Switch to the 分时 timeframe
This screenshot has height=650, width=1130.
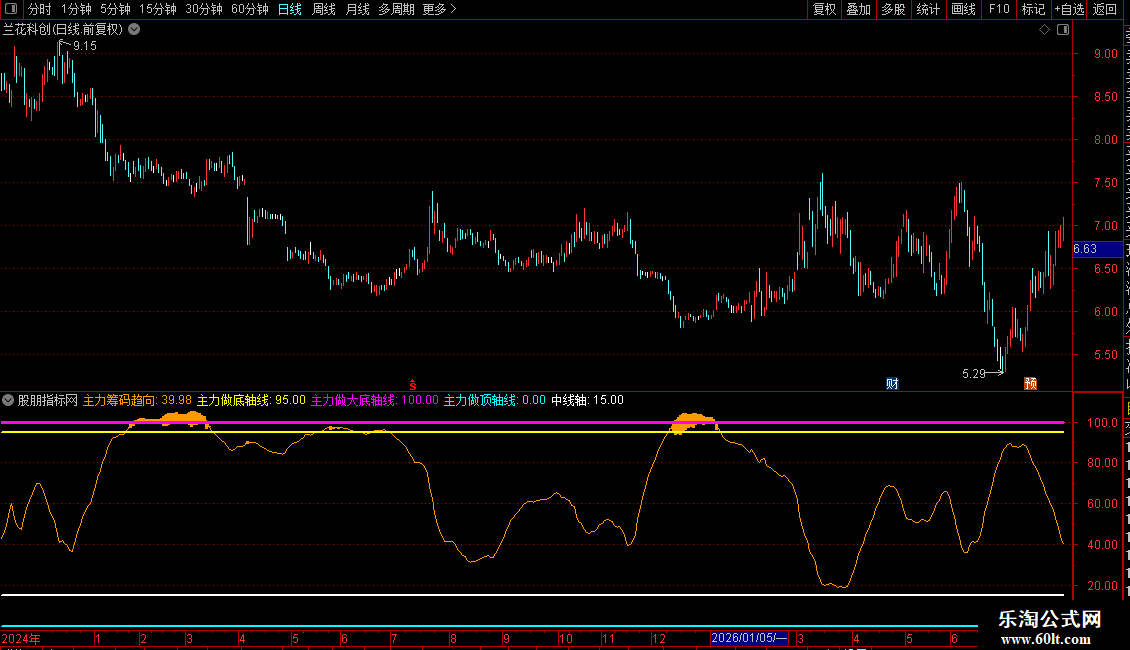[x=40, y=9]
